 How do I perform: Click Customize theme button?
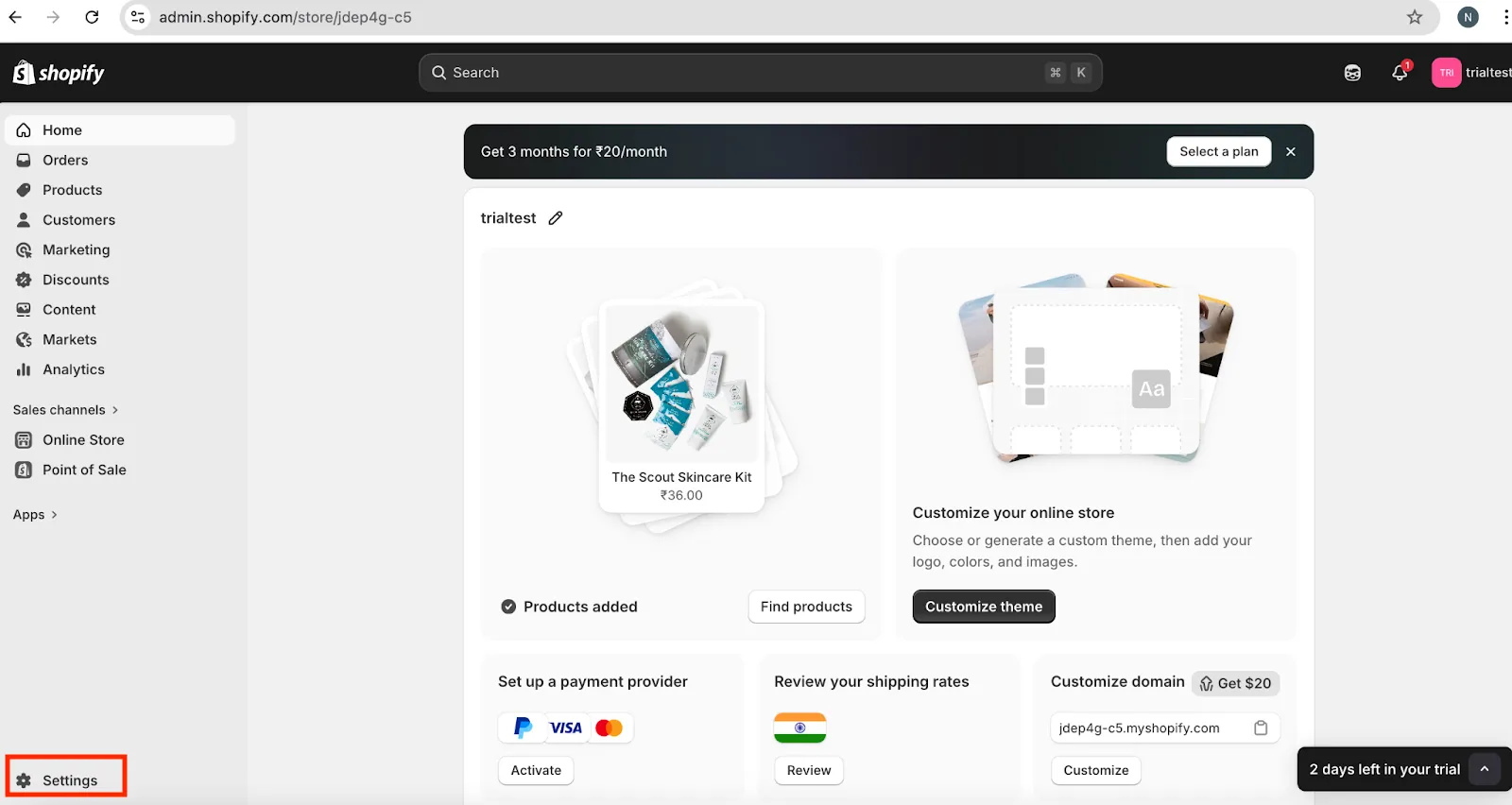984,607
